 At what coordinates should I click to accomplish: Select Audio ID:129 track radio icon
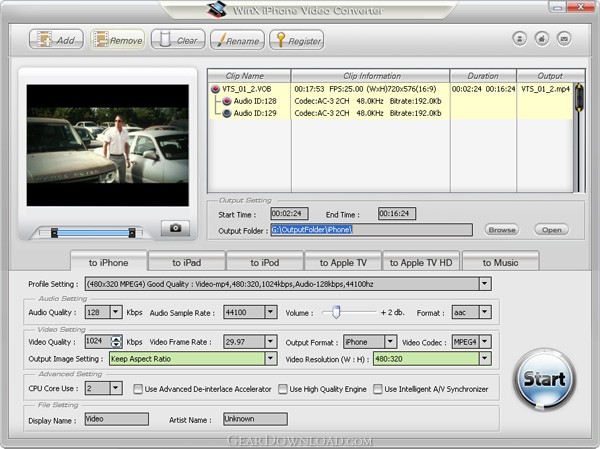227,113
